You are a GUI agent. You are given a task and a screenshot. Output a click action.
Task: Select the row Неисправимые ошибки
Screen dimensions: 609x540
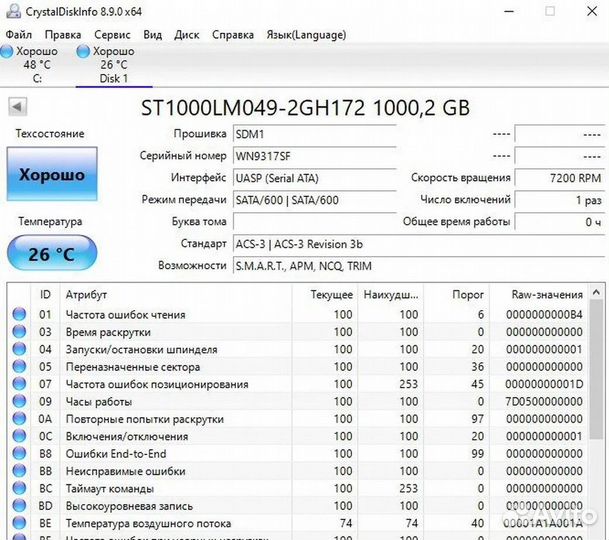click(x=298, y=470)
